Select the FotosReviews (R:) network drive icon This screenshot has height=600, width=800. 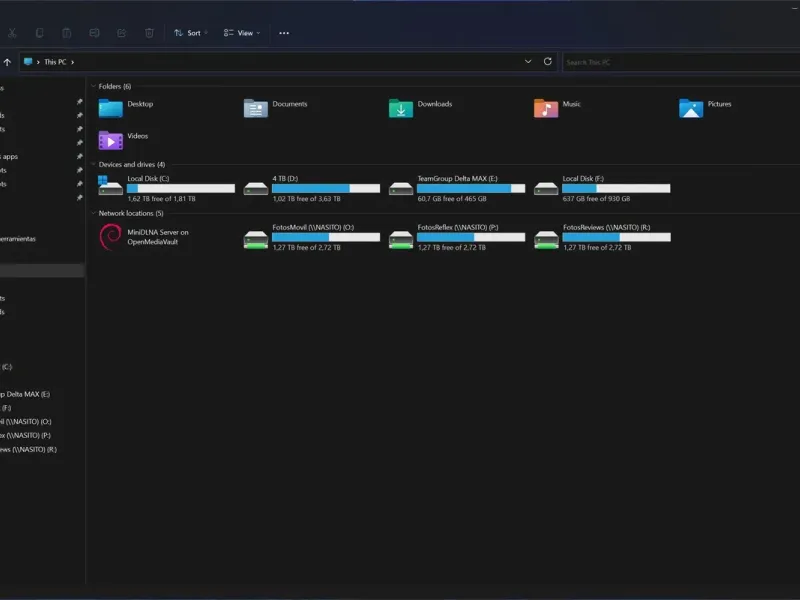(x=546, y=240)
